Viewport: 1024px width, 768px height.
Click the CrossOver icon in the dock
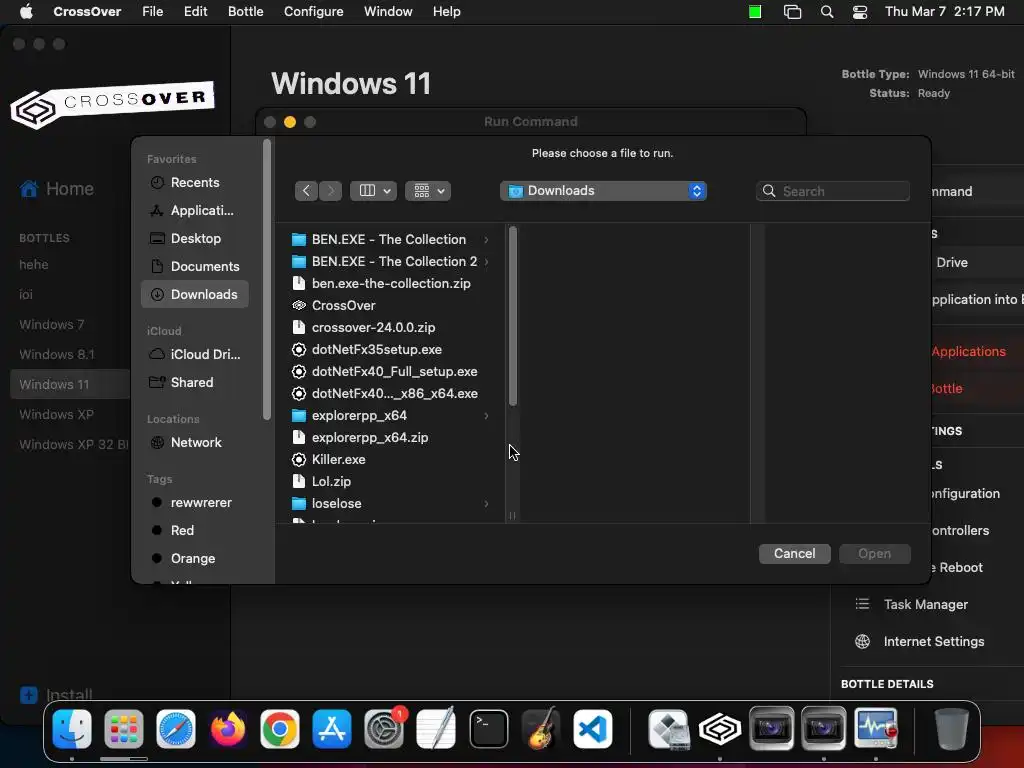[x=720, y=728]
